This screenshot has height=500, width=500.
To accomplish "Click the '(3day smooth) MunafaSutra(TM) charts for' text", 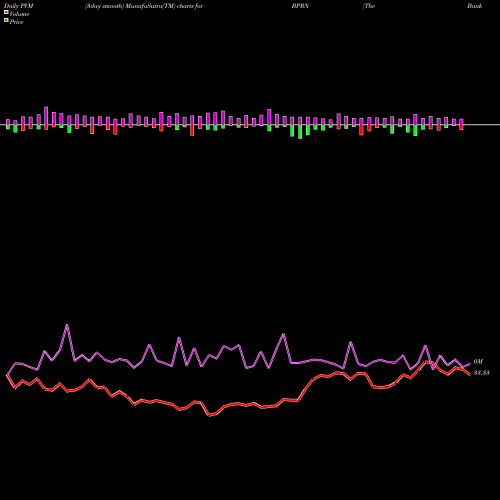I will pyautogui.click(x=144, y=6).
